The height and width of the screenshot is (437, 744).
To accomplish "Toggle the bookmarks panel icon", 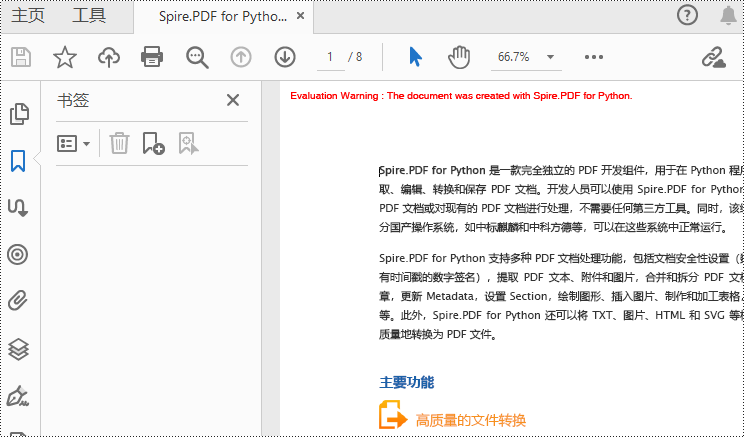I will (x=18, y=161).
